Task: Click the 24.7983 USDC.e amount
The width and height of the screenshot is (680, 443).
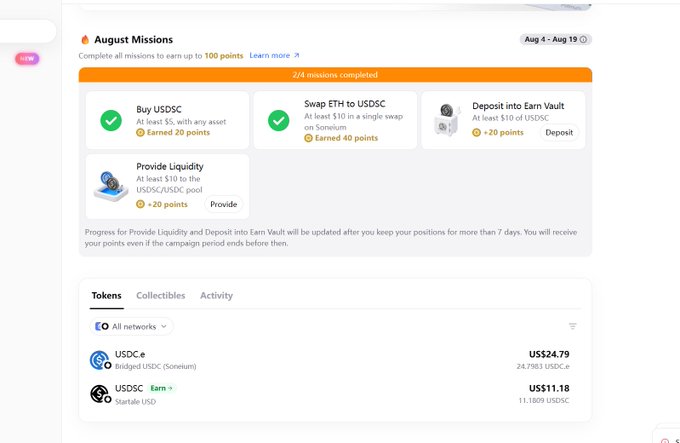Action: [x=543, y=367]
